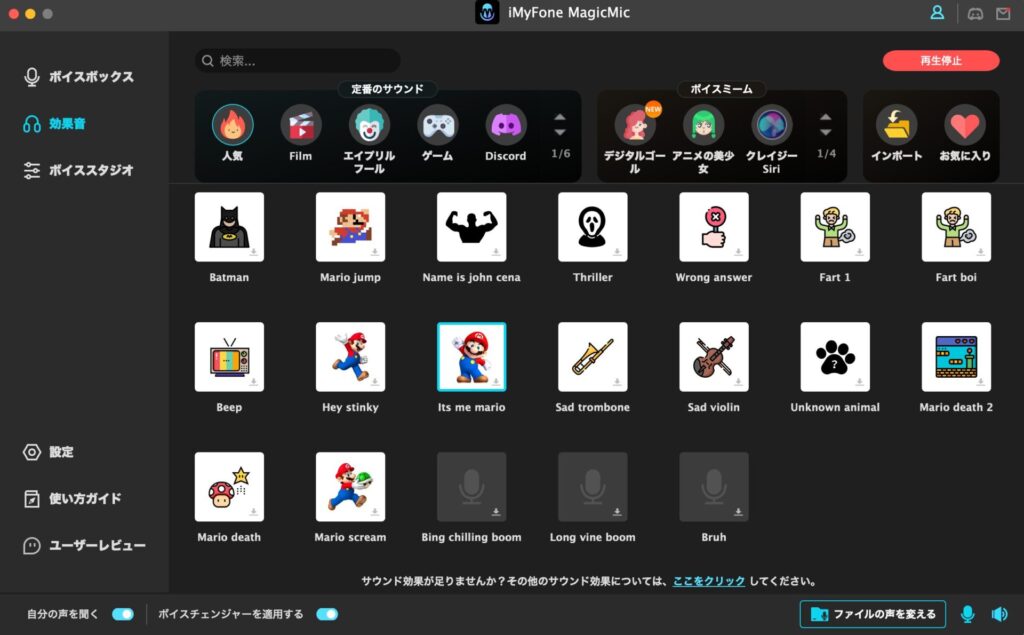1024x635 pixels.
Task: Open the エイプリルフール clown category
Action: point(369,125)
